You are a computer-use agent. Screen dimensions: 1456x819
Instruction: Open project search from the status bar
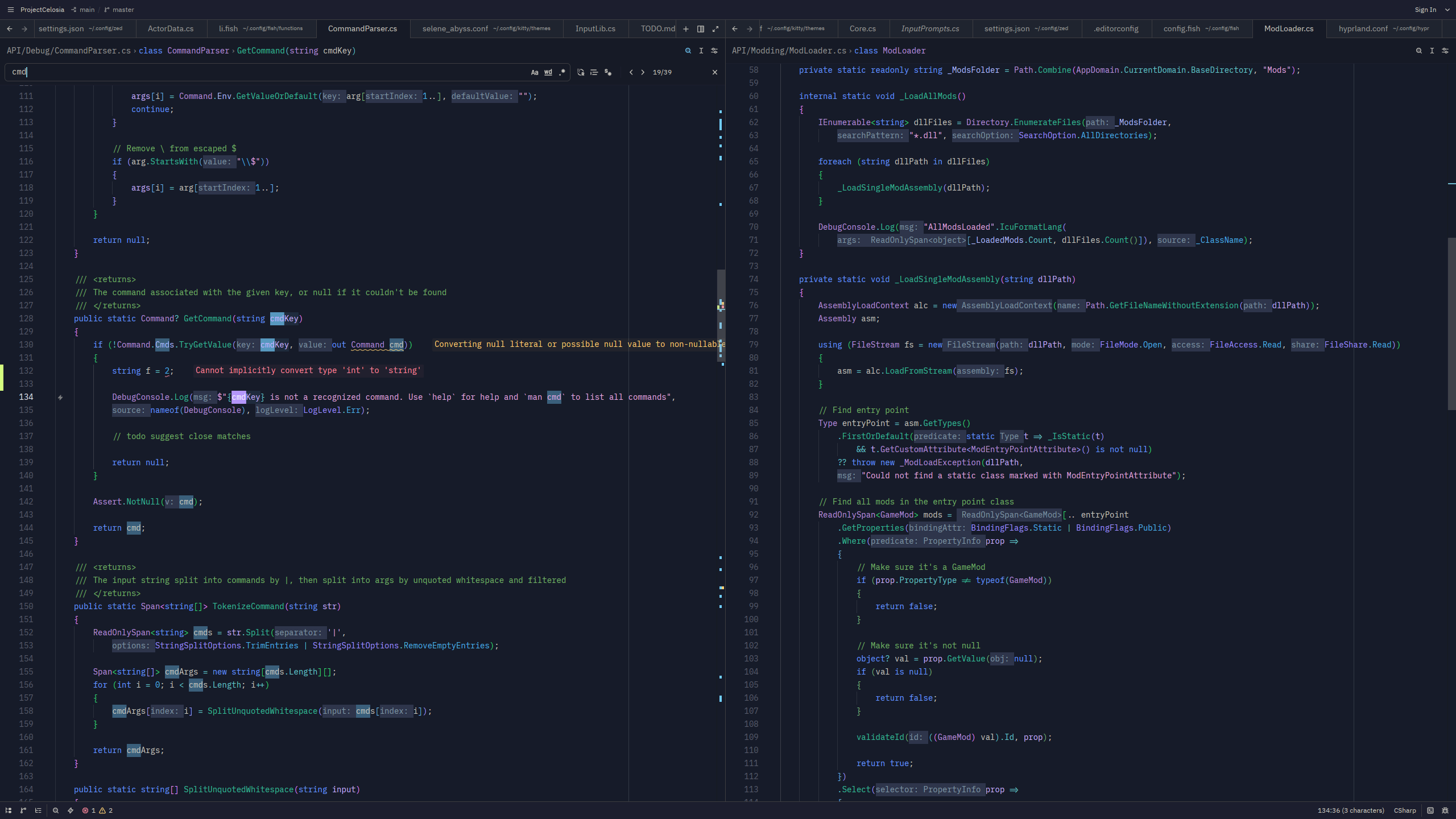click(x=56, y=810)
